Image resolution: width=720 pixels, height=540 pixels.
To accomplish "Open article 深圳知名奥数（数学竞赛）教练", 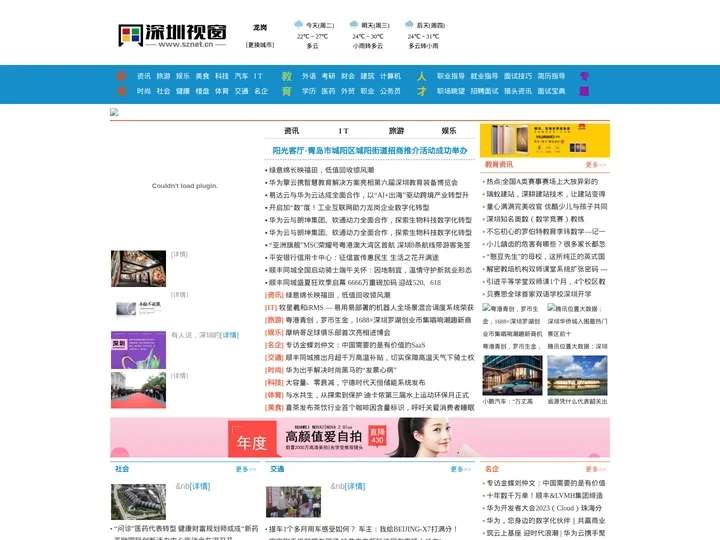I will coord(535,219).
